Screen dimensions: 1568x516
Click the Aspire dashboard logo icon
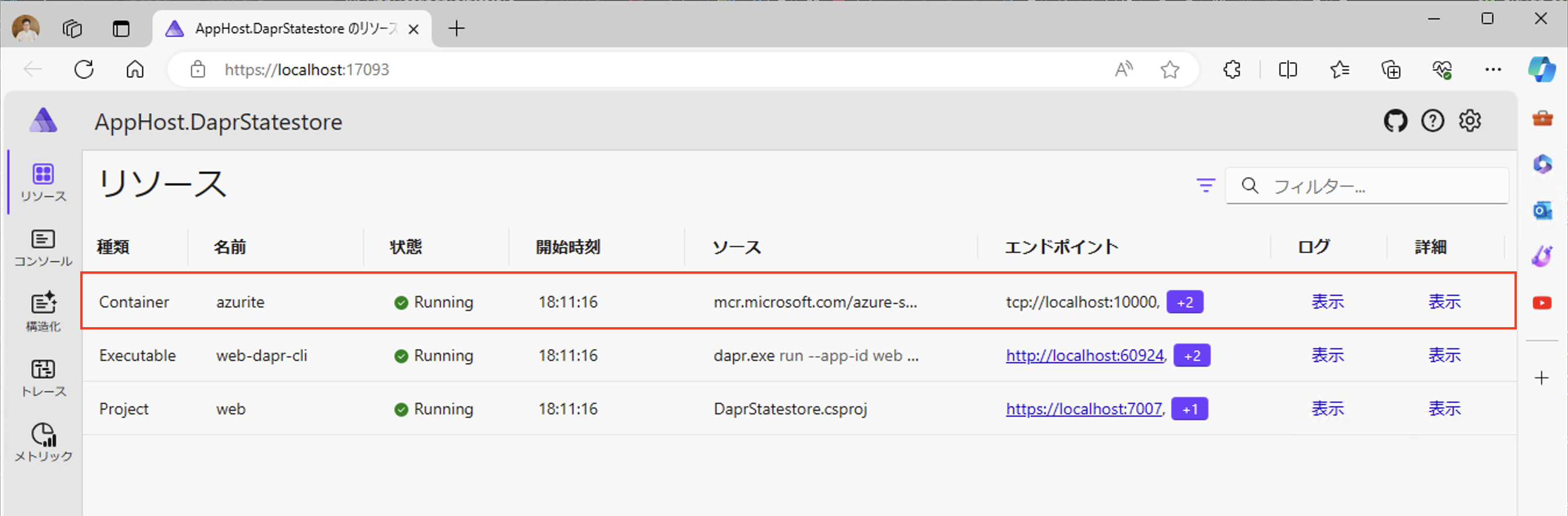43,120
